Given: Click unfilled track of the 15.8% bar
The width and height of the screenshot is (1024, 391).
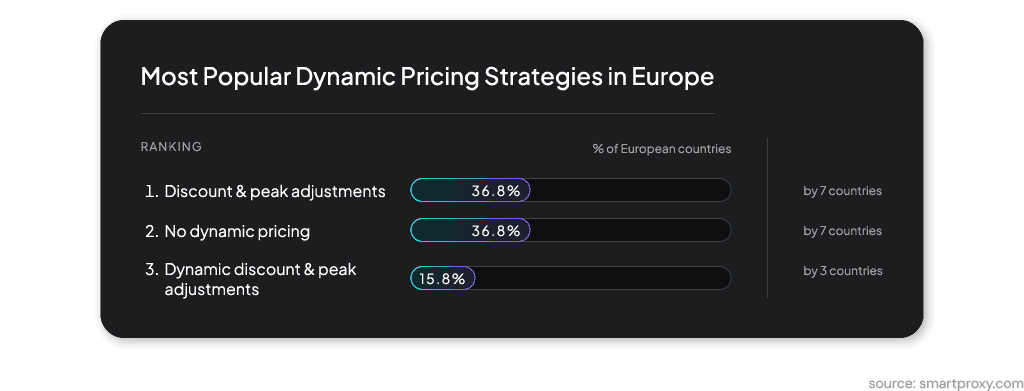Looking at the screenshot, I should click(x=603, y=278).
